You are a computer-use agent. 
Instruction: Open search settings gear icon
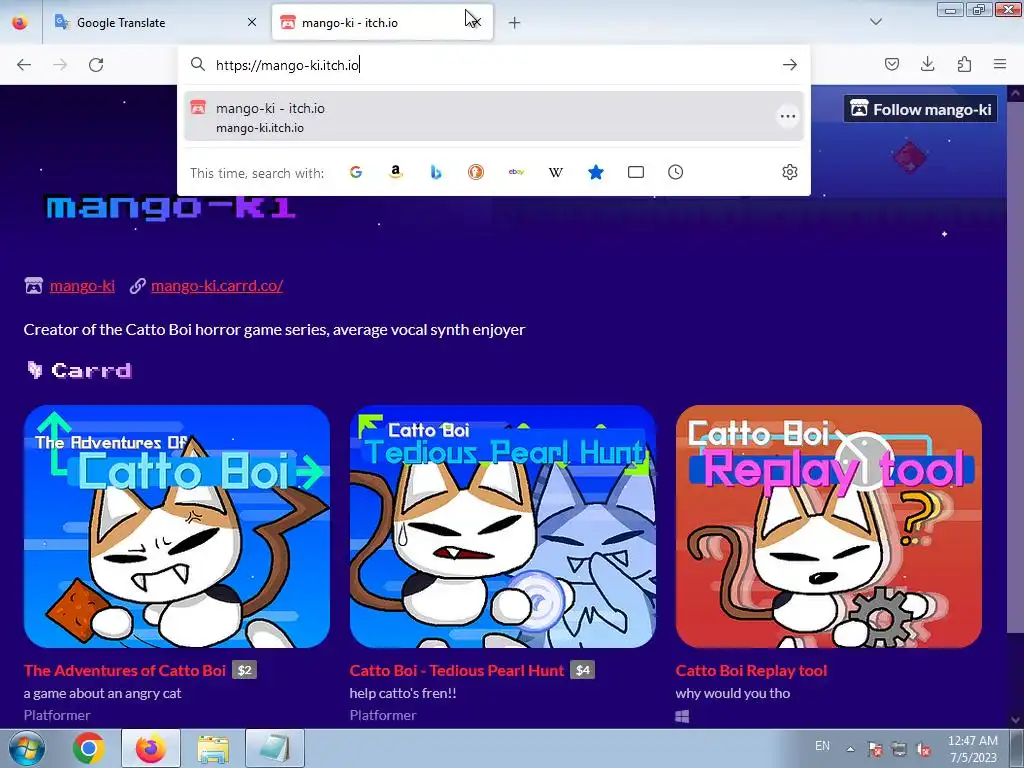click(790, 172)
